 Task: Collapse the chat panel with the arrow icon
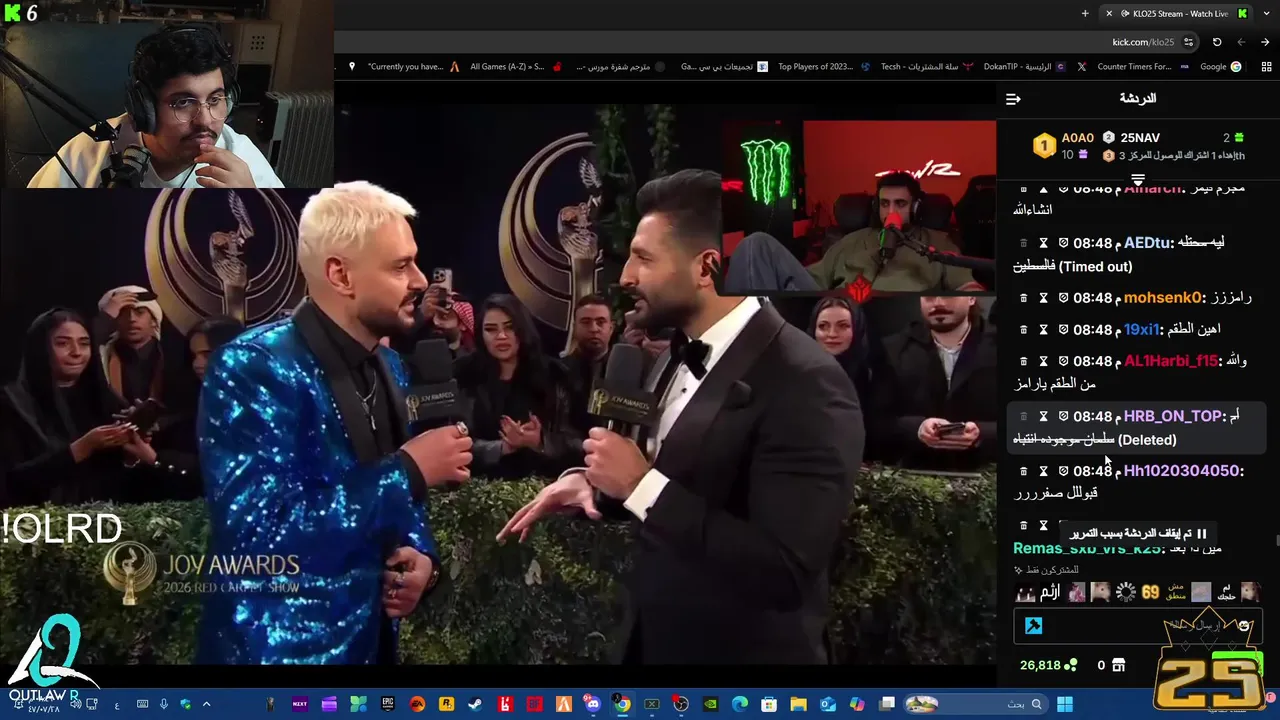1013,99
